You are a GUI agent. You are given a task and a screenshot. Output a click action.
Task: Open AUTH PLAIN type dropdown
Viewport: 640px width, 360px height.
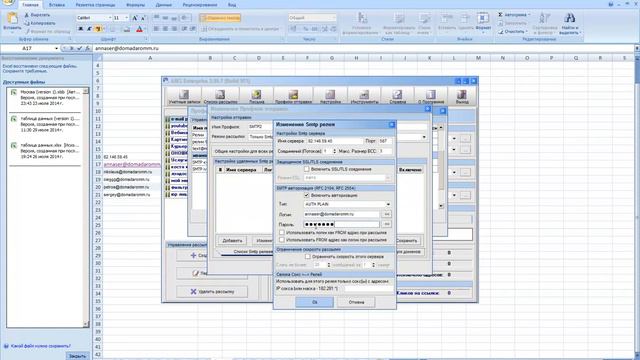pyautogui.click(x=388, y=204)
